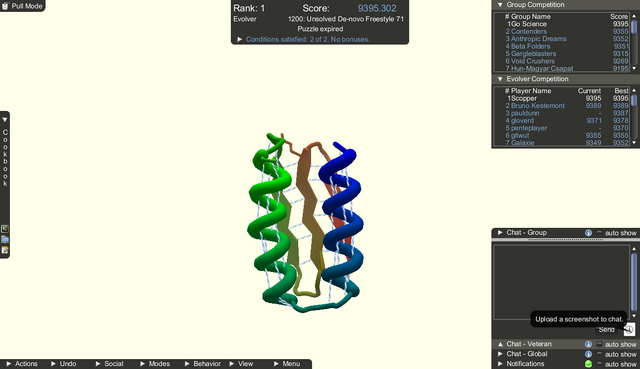Click the Send chat button
This screenshot has width=640, height=369.
click(x=607, y=330)
